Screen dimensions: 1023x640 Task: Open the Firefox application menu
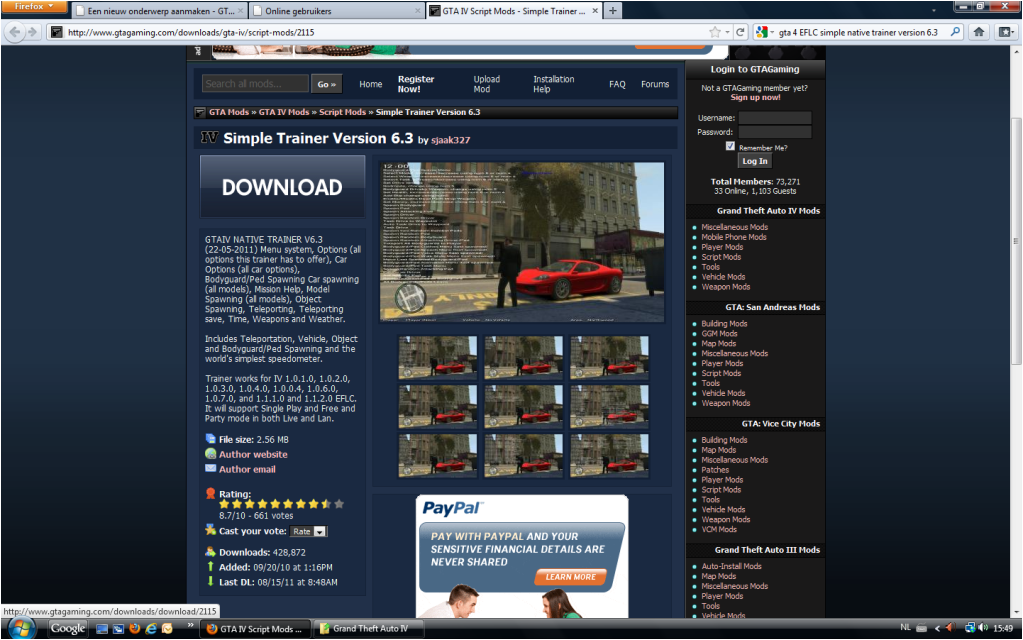[33, 7]
